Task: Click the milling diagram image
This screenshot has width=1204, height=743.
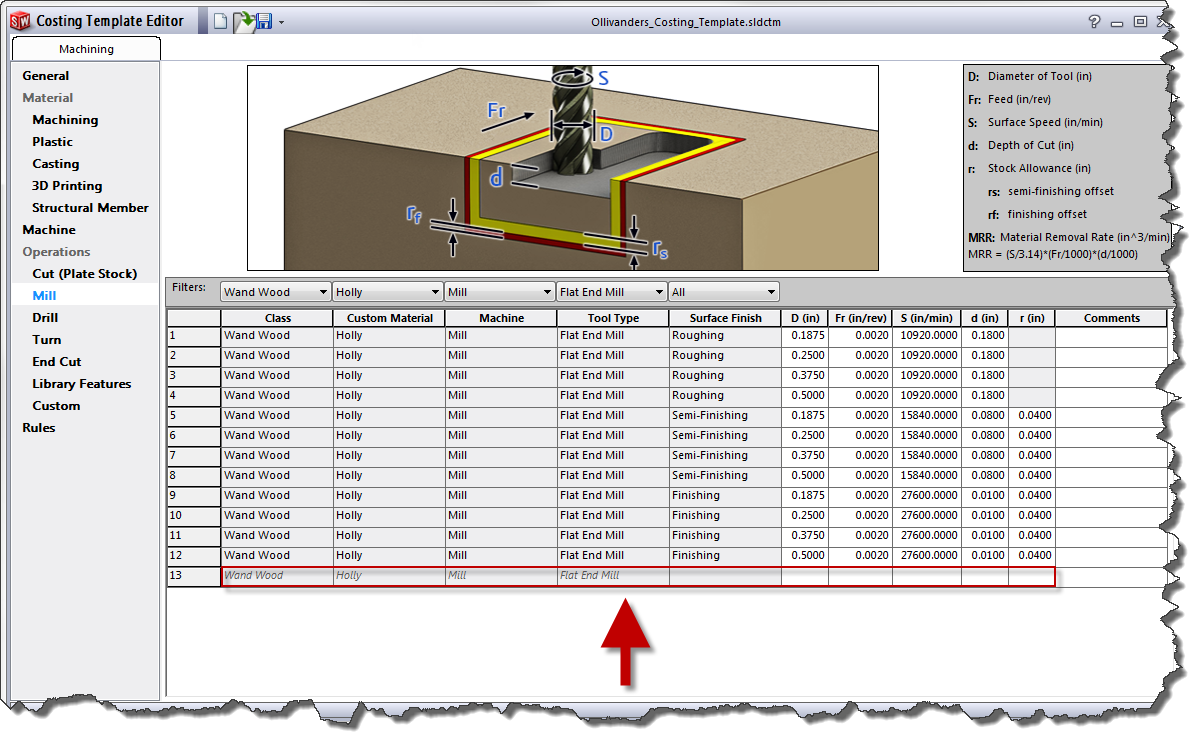Action: click(563, 168)
